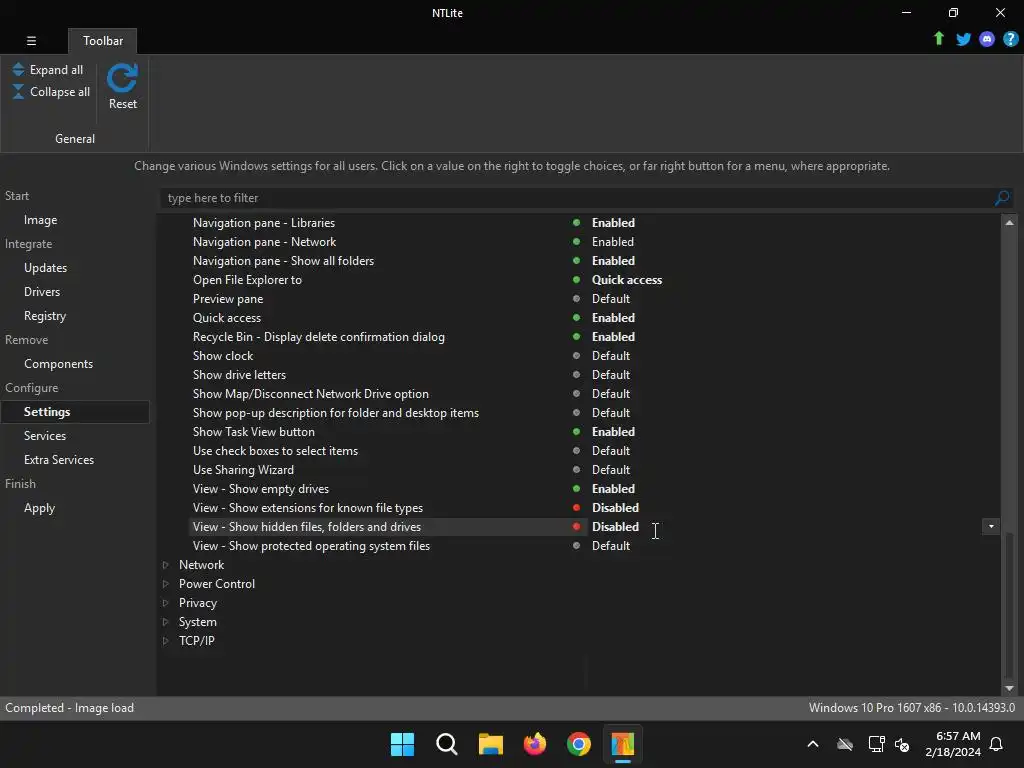Image resolution: width=1024 pixels, height=768 pixels.
Task: Go to Image page in sidebar
Action: pos(40,220)
